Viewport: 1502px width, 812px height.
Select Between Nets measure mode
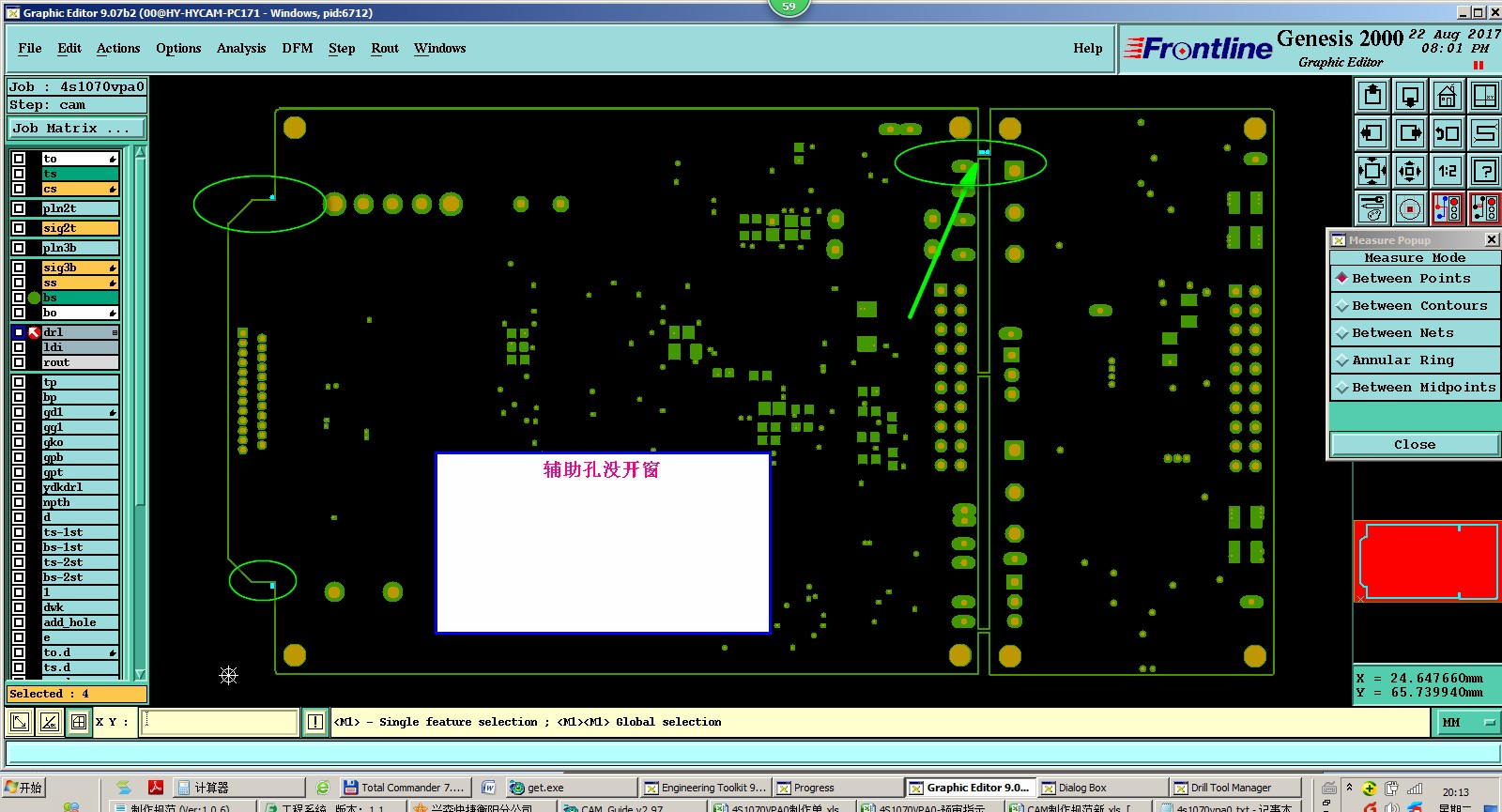pyautogui.click(x=1415, y=333)
